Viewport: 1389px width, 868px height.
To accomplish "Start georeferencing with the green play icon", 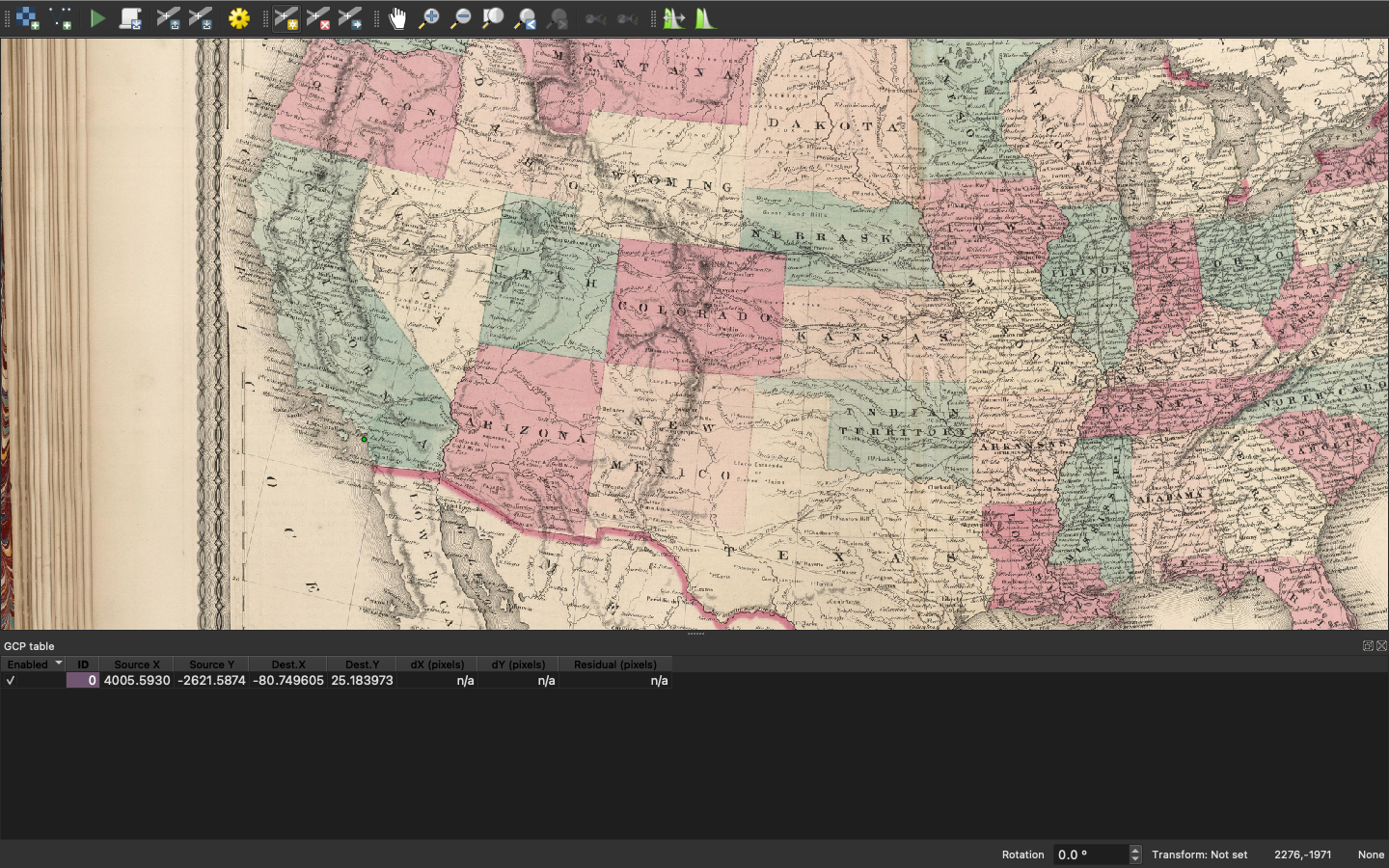I will [x=97, y=18].
